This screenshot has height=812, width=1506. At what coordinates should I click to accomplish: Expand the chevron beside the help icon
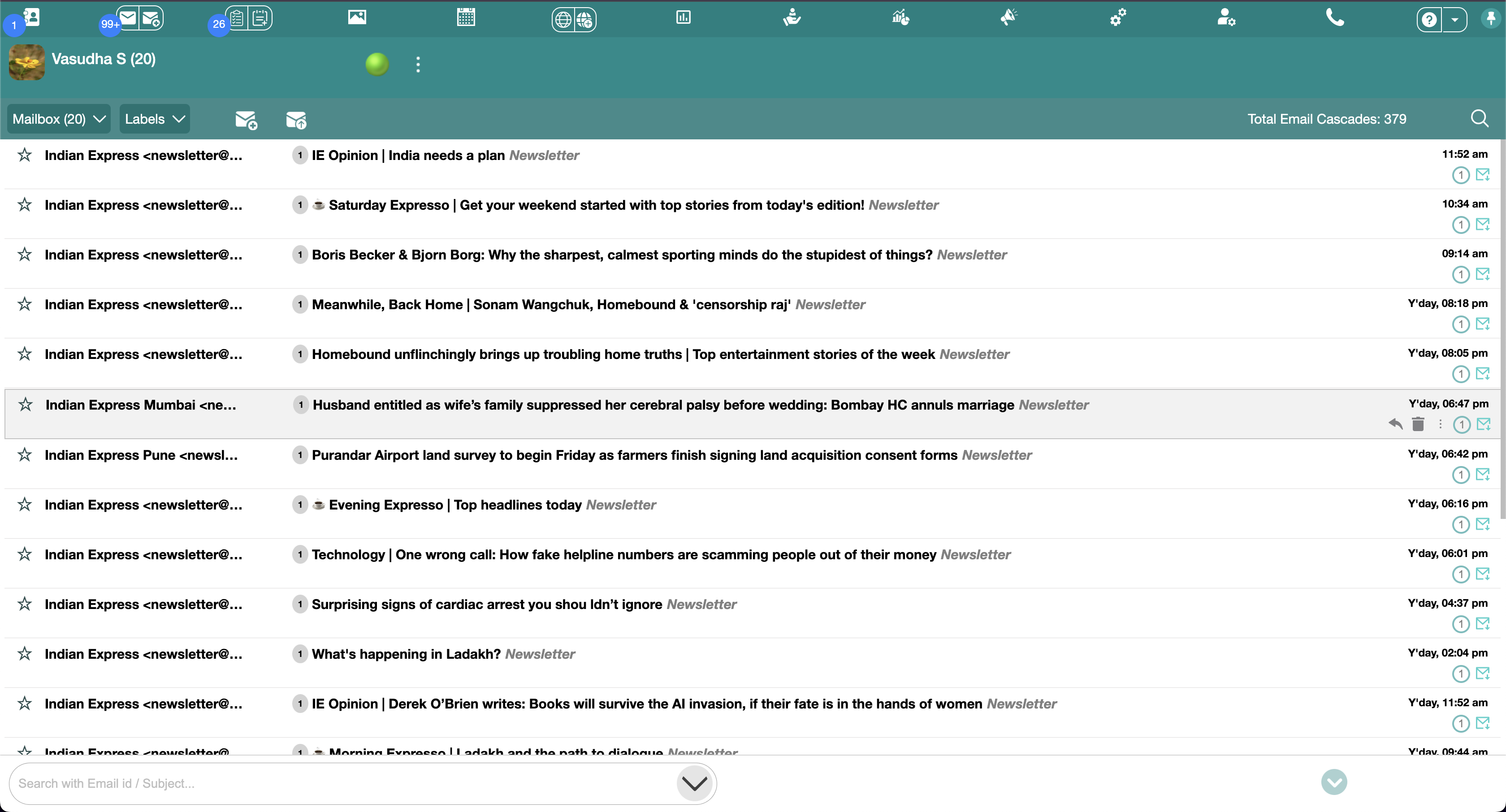1454,19
